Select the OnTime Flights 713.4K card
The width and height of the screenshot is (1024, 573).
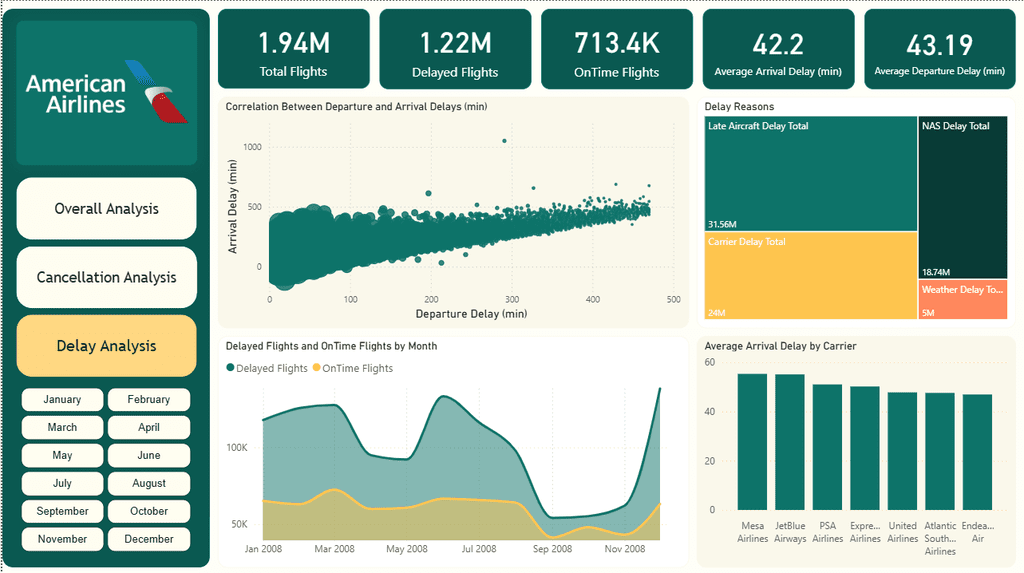click(616, 49)
